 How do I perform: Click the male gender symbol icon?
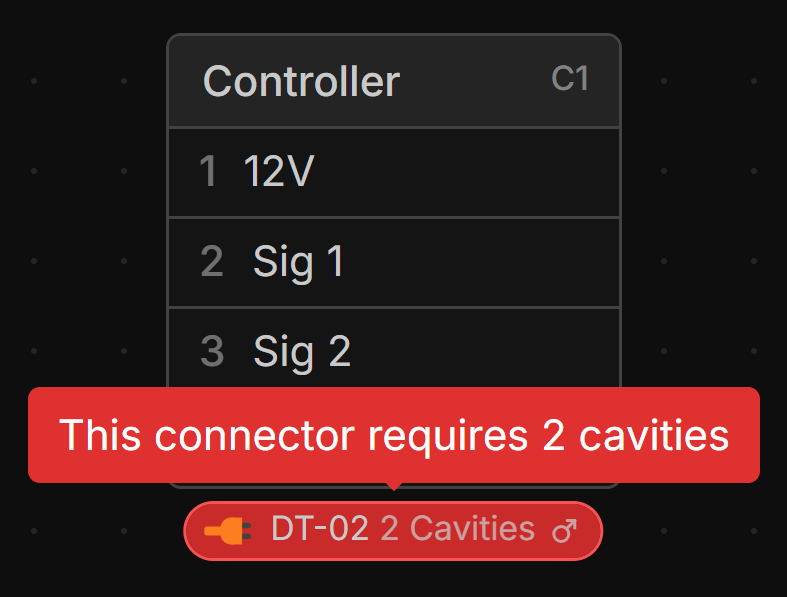pyautogui.click(x=565, y=531)
